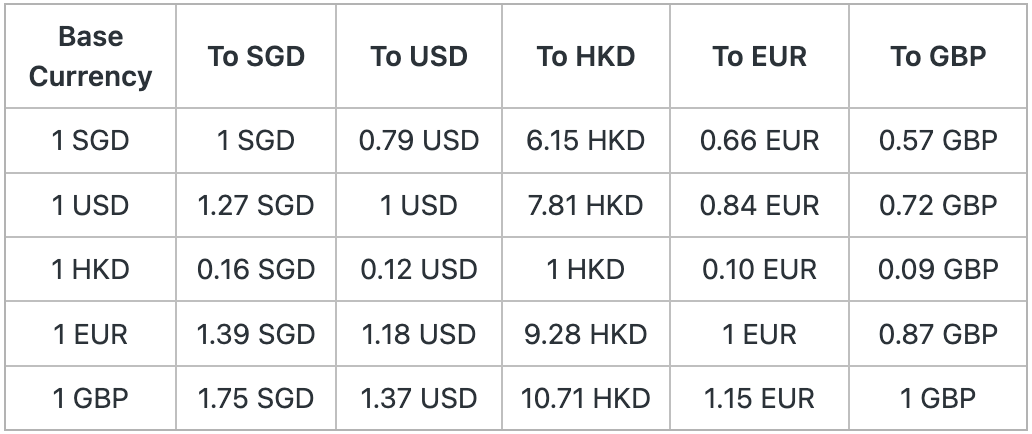1032x434 pixels.
Task: Click the 9.28 HKD rate cell
Action: 586,333
